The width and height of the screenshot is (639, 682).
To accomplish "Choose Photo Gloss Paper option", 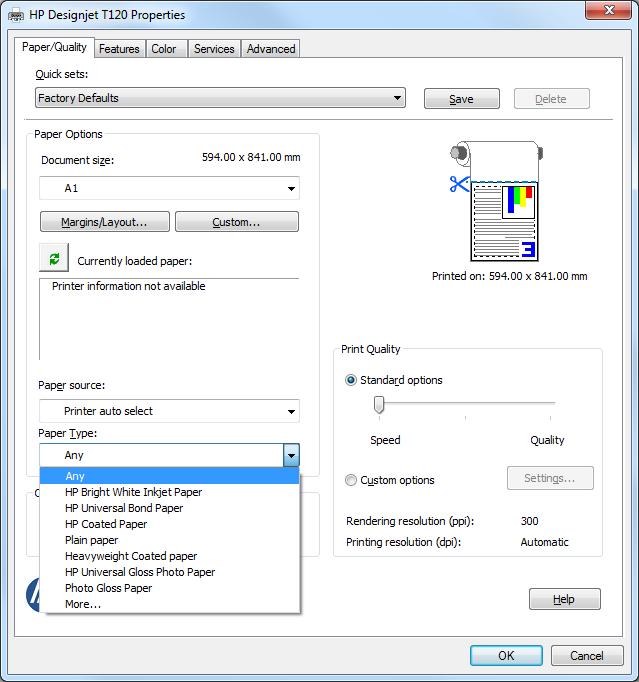I will [169, 588].
